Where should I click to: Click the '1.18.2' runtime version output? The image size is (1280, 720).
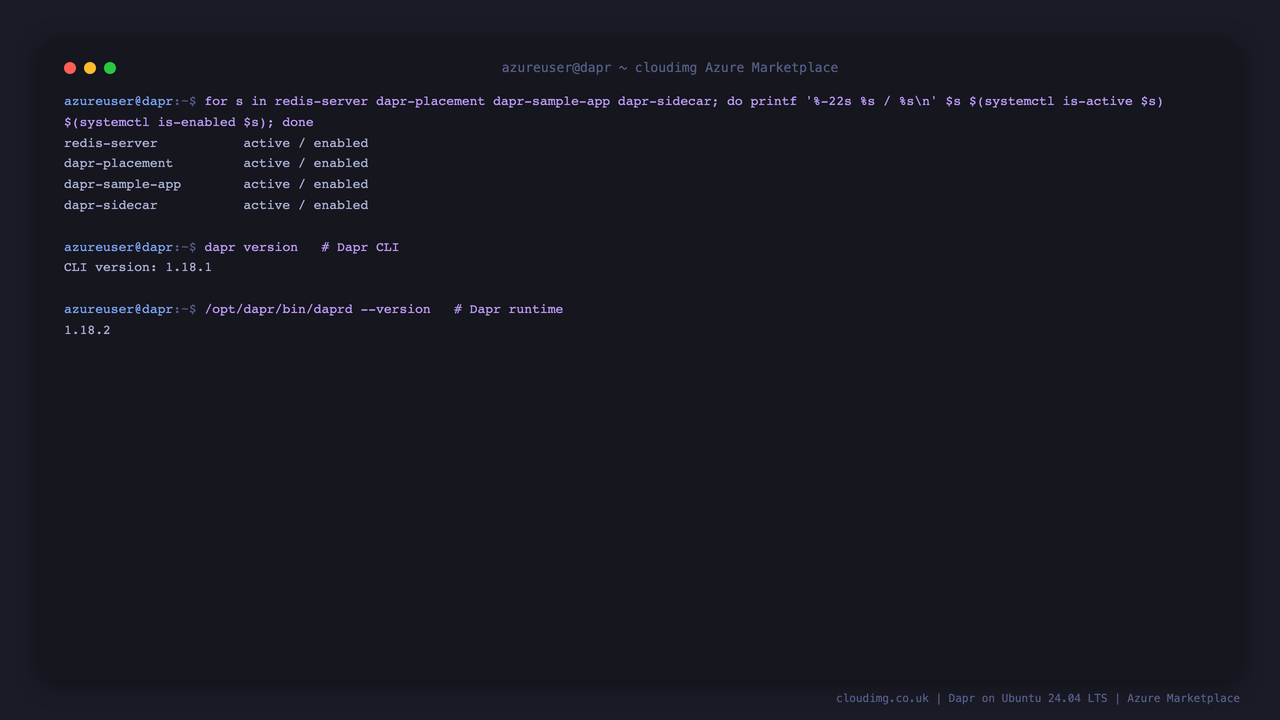87,330
